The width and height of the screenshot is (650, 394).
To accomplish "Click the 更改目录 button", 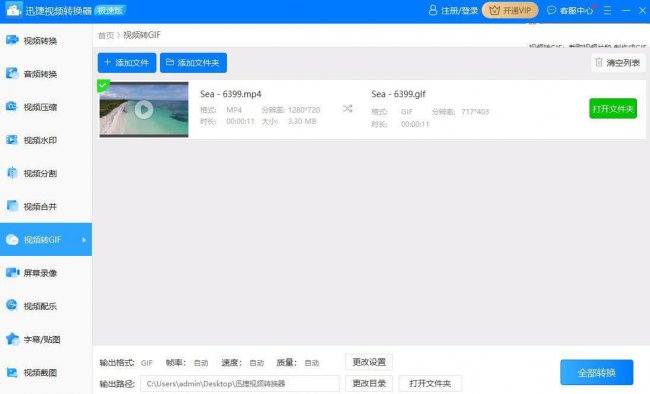I will (x=369, y=384).
